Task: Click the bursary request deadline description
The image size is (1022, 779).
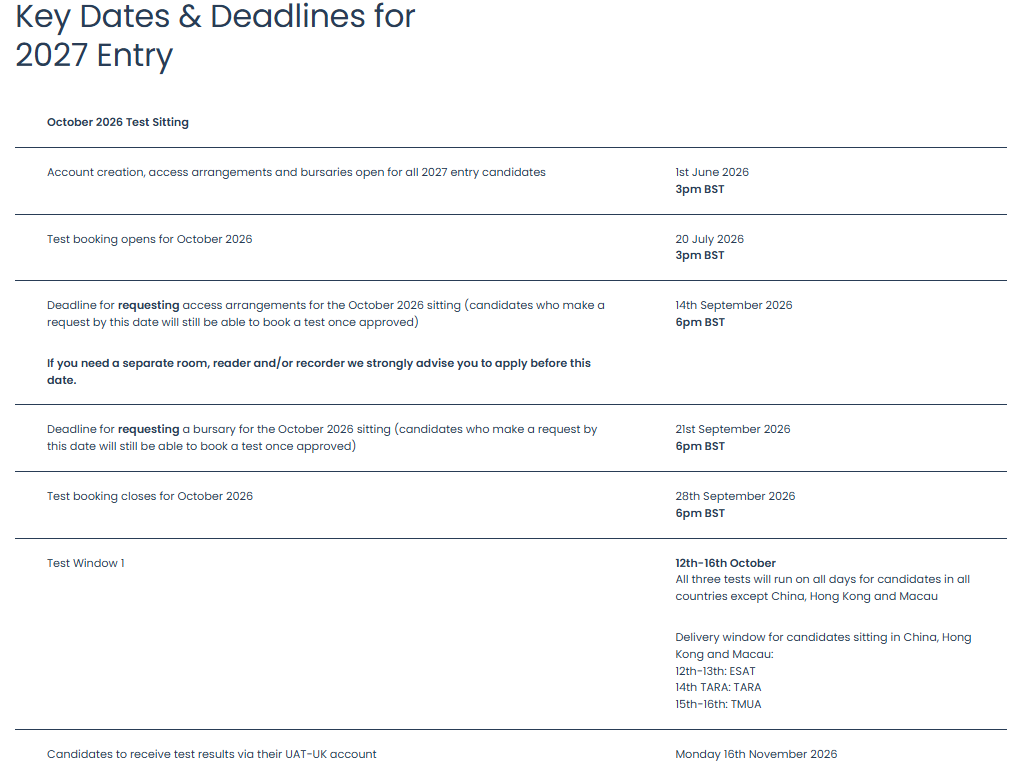Action: tap(322, 437)
